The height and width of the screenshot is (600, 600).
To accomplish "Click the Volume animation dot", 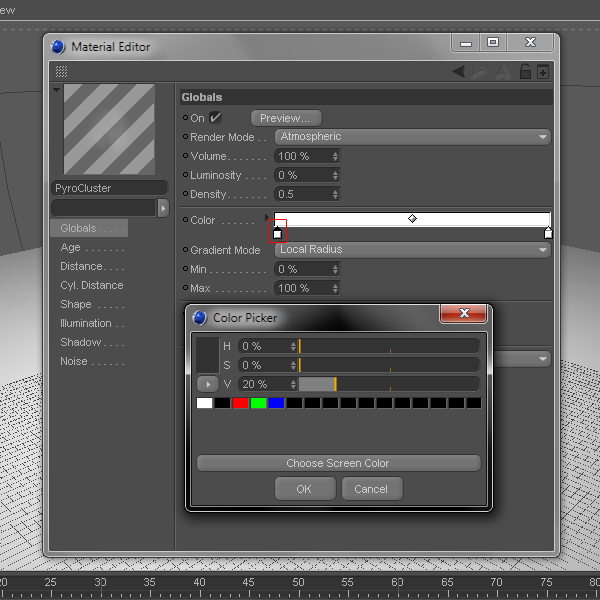I will pyautogui.click(x=185, y=156).
